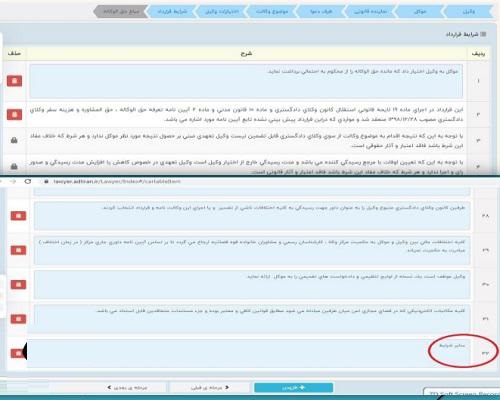Go to موضوع وکالت step tab
Screen dimensions: 500x400
tap(272, 12)
